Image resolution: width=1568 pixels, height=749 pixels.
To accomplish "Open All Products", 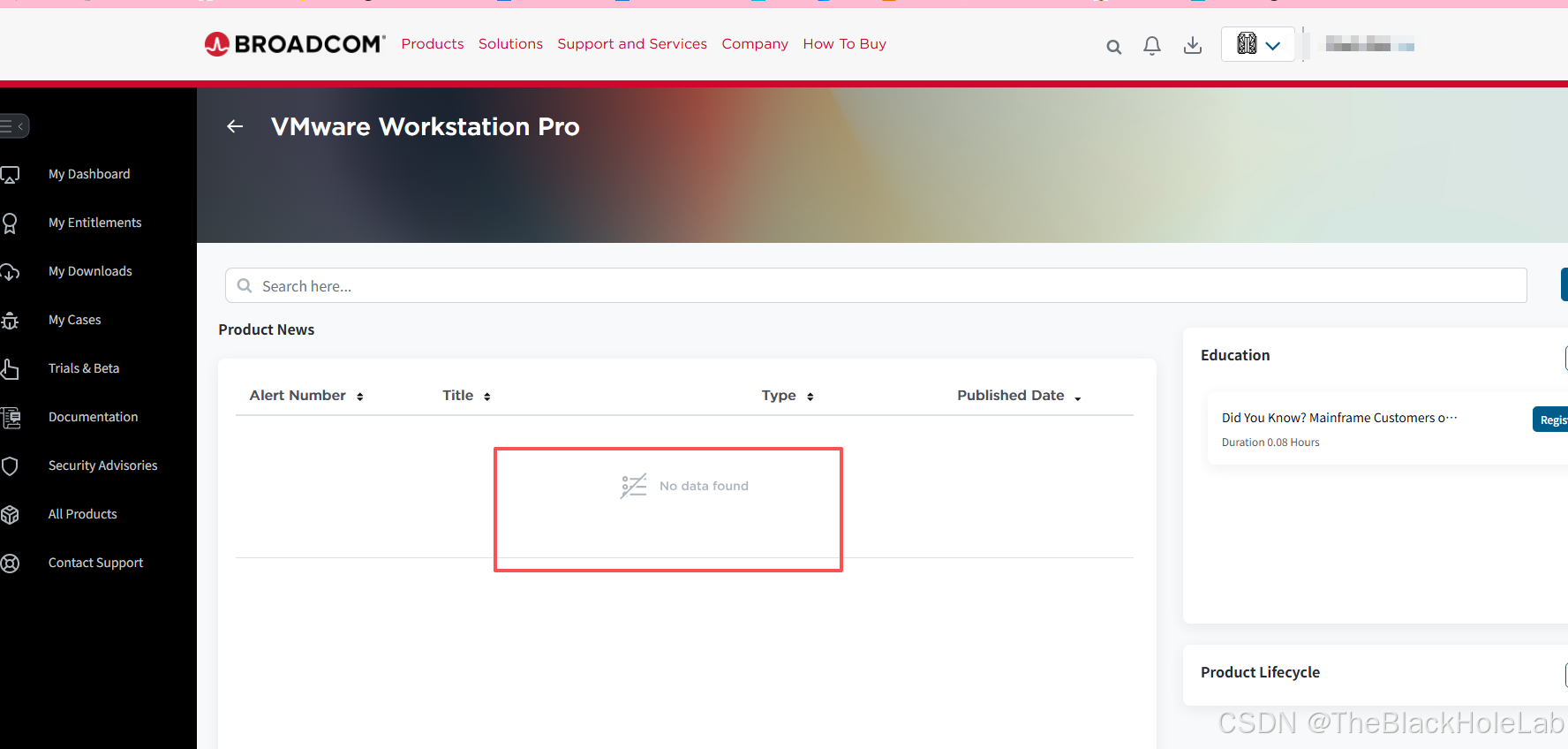I will tap(82, 514).
